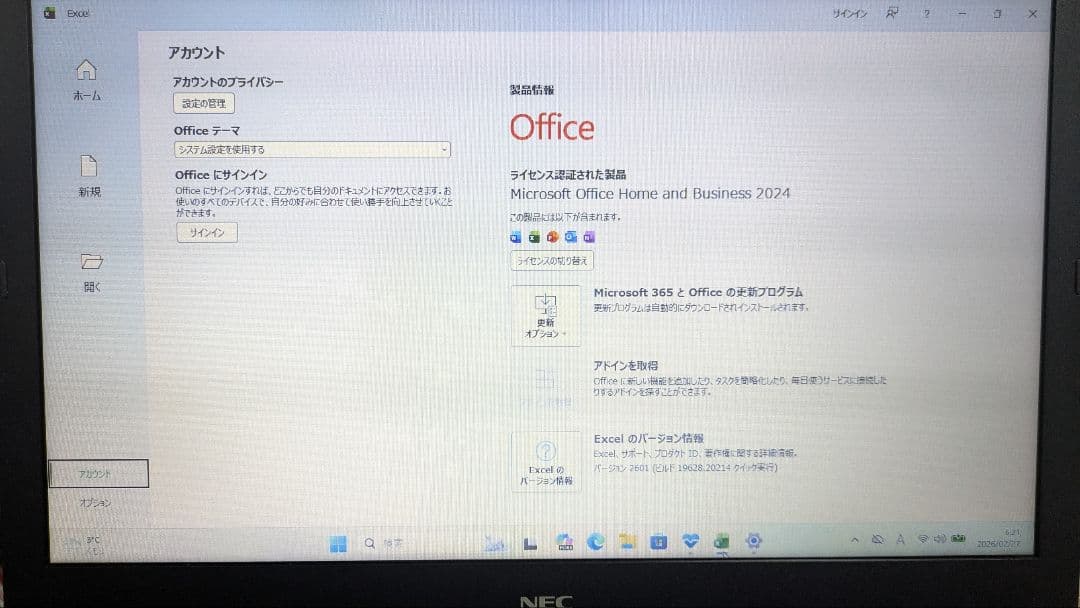Select the ホーム icon in the sidebar
The image size is (1080, 608).
[88, 72]
